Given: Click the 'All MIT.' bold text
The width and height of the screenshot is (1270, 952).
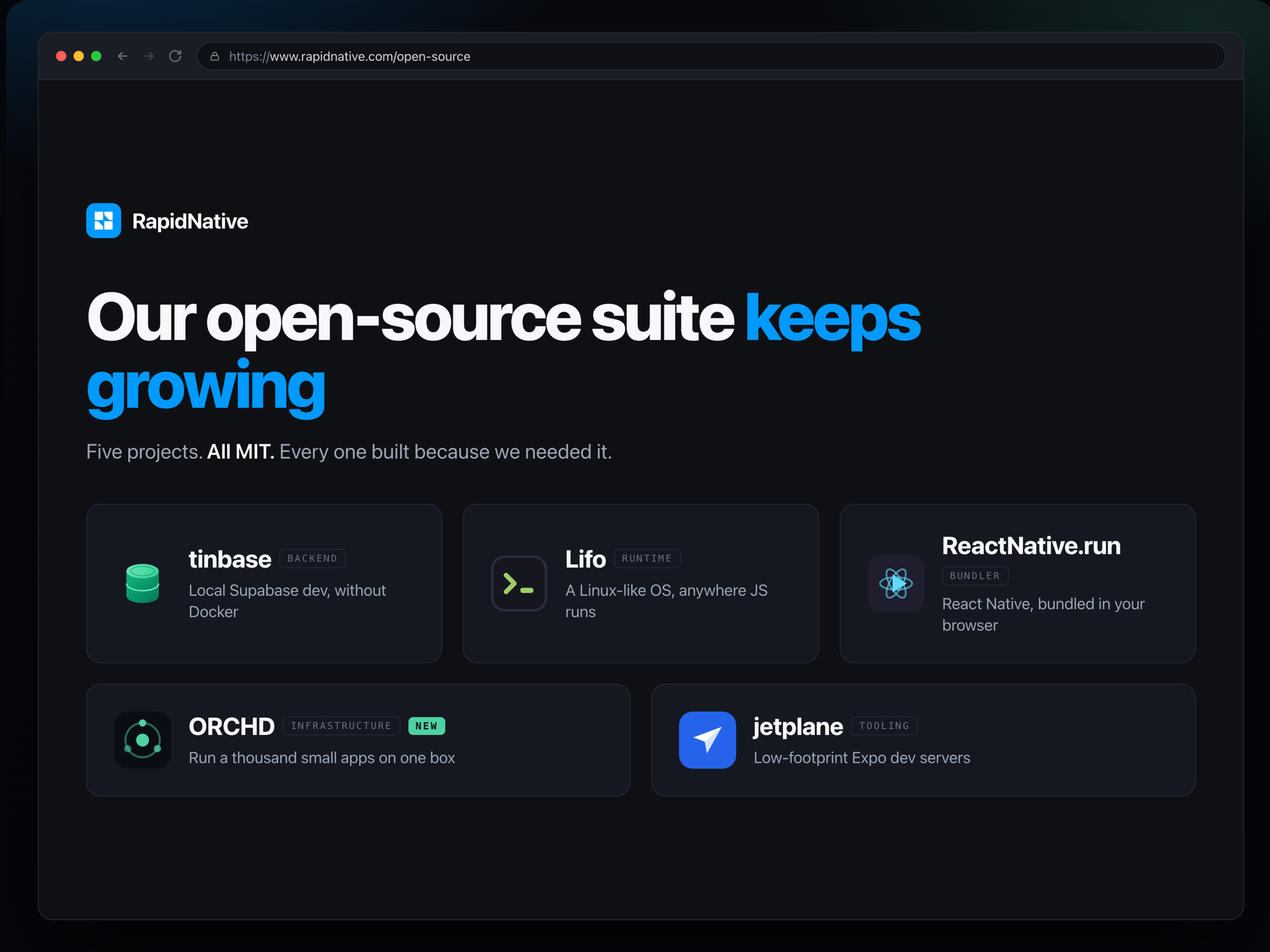Looking at the screenshot, I should (x=241, y=452).
